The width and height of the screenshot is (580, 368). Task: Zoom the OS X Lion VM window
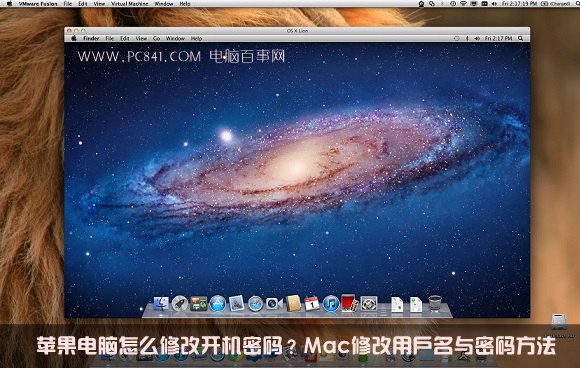click(x=83, y=31)
